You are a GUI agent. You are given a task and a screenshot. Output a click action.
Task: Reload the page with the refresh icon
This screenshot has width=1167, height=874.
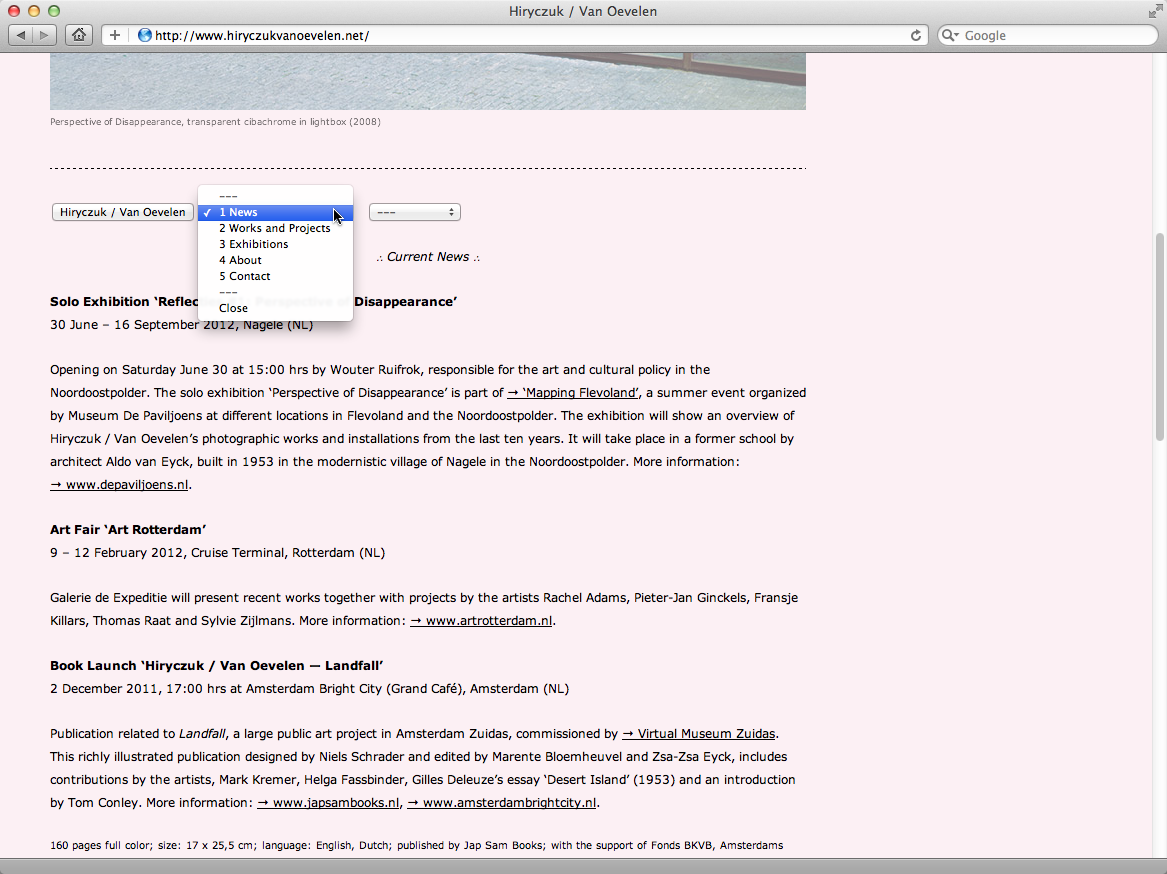(915, 35)
